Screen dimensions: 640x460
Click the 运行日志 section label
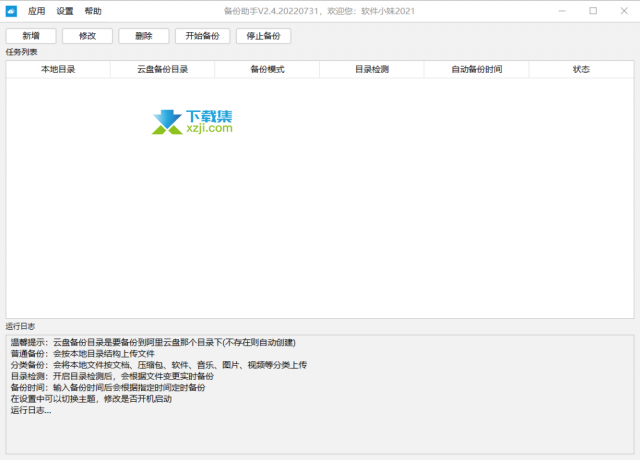[20, 326]
